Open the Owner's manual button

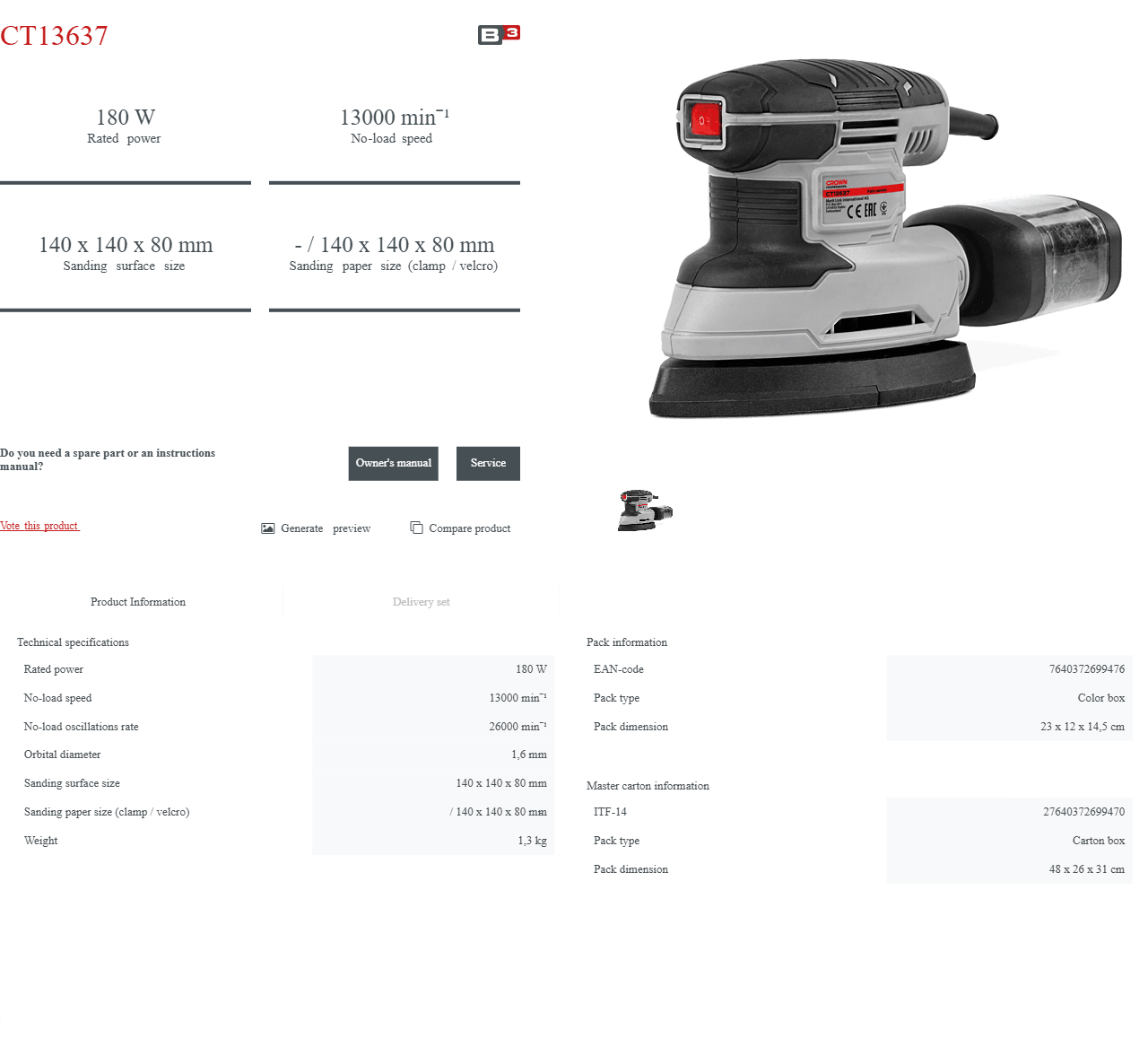[x=393, y=463]
